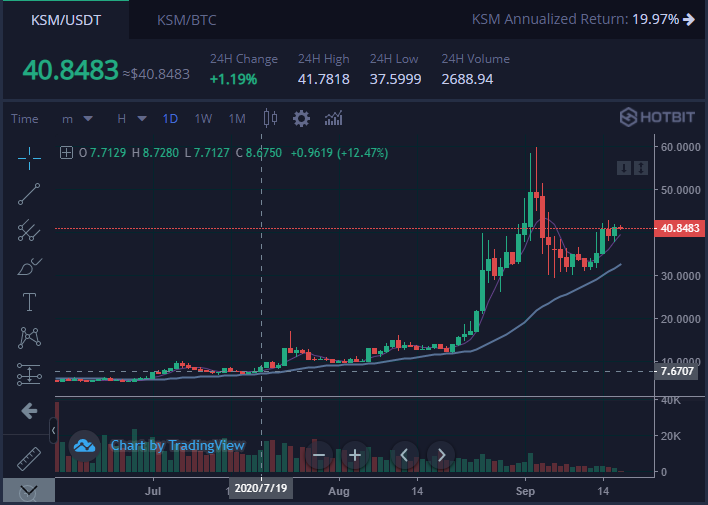Screen dimensions: 708x505
Task: Open the candlestick chart type selector
Action: tap(270, 118)
